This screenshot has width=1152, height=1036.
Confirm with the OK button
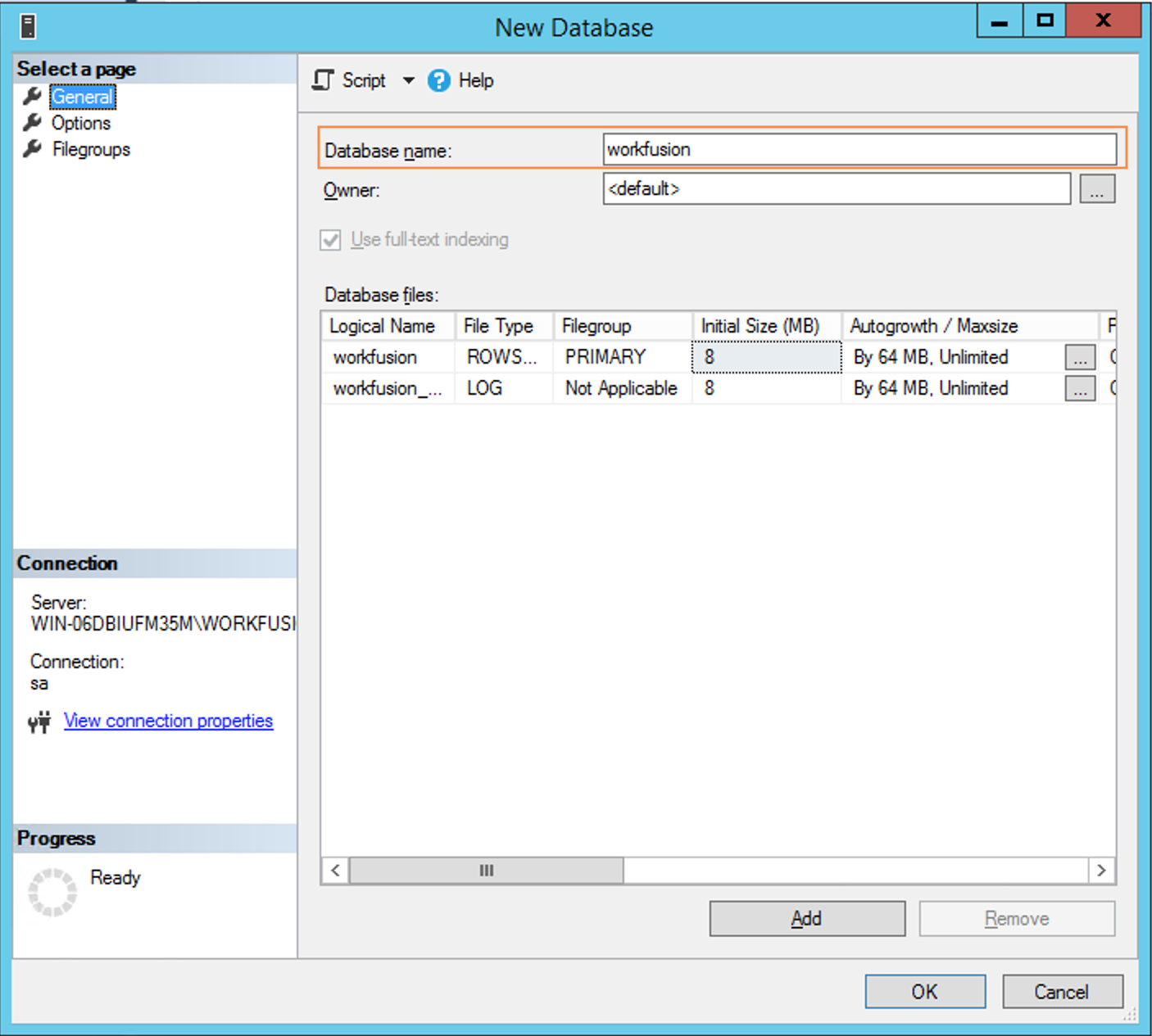pyautogui.click(x=925, y=992)
